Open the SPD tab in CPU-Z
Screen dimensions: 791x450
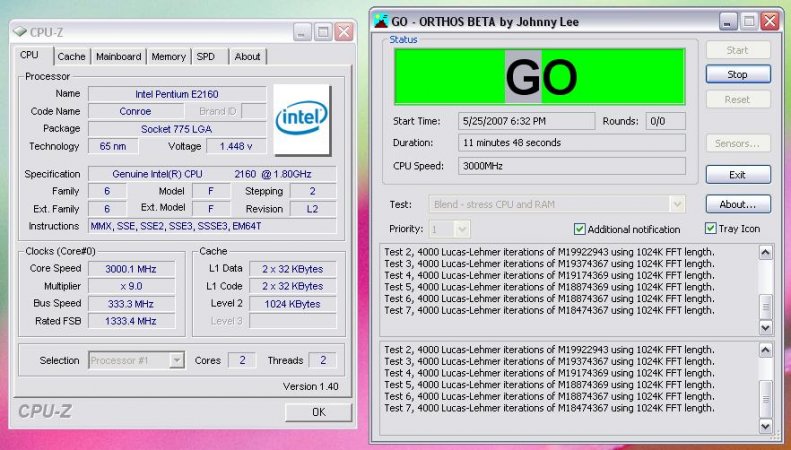click(x=206, y=57)
